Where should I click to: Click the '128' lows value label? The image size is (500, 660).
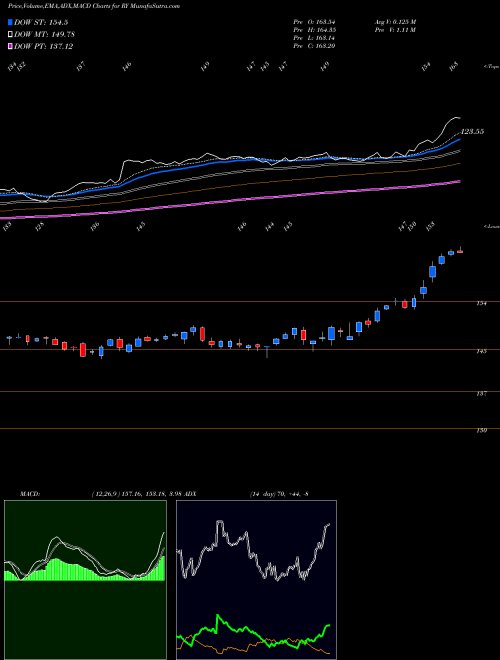pos(40,227)
